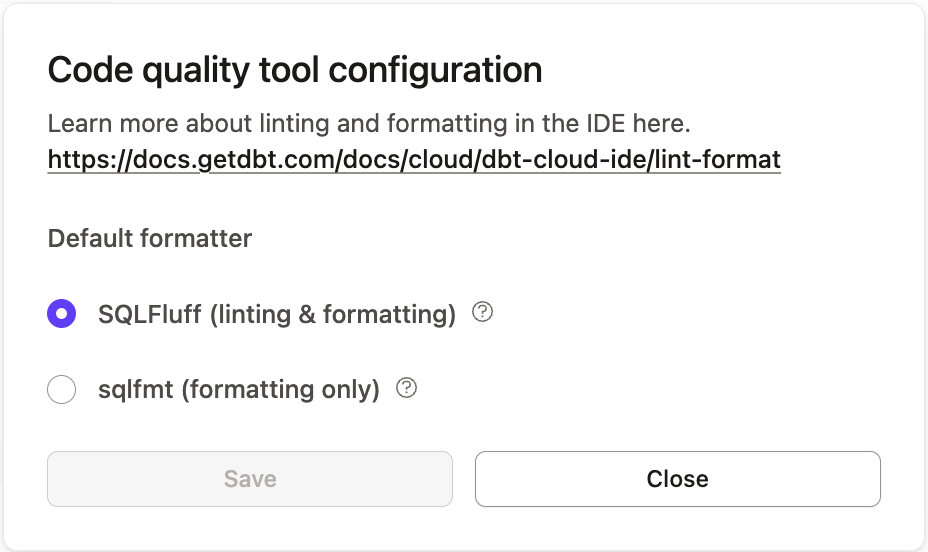Click the 'Code quality tool configuration' heading
Screen dimensions: 928x552
295,70
